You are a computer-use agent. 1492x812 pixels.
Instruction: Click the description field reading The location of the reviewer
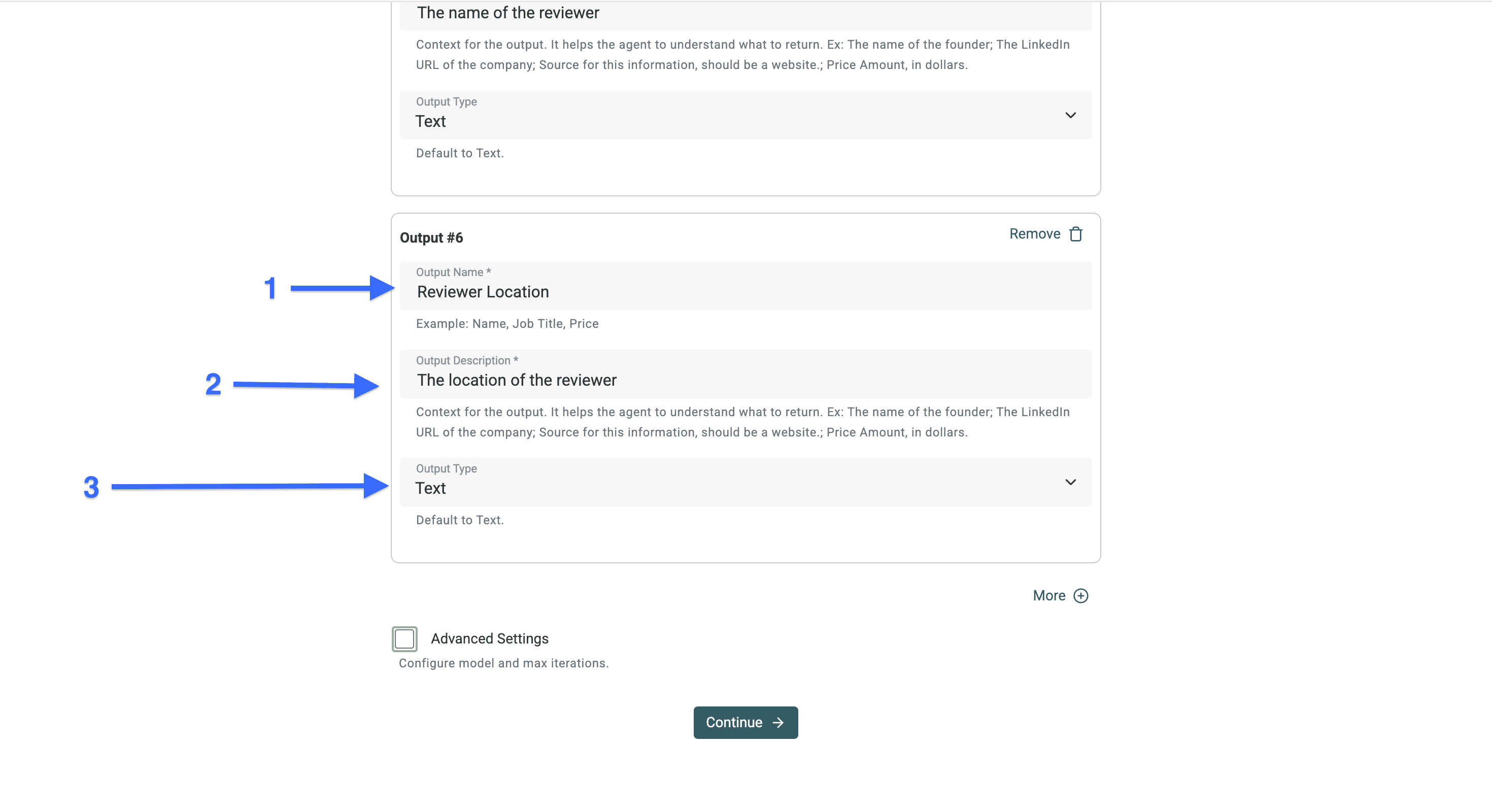coord(745,380)
